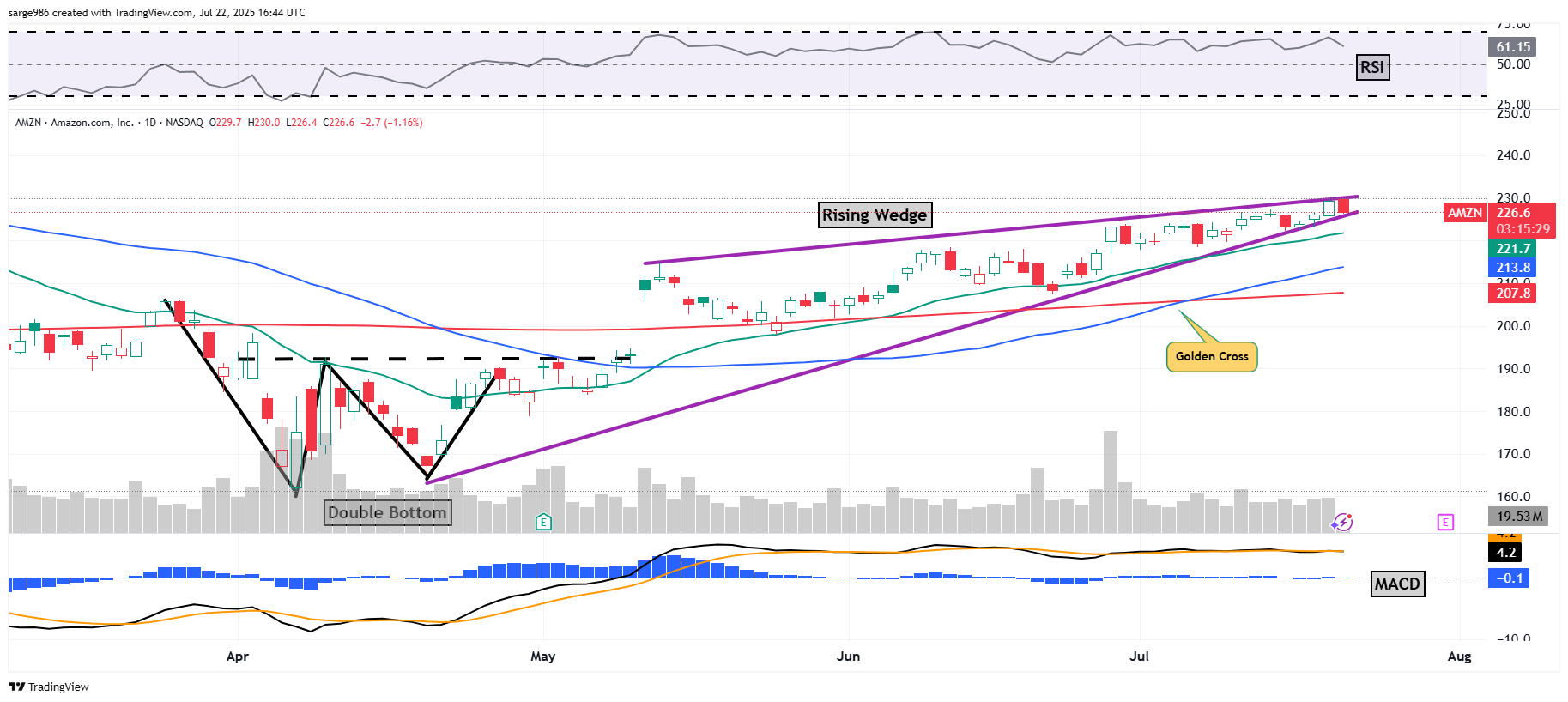This screenshot has height=702, width=1568.
Task: Select the Rising Wedge text label
Action: (875, 215)
